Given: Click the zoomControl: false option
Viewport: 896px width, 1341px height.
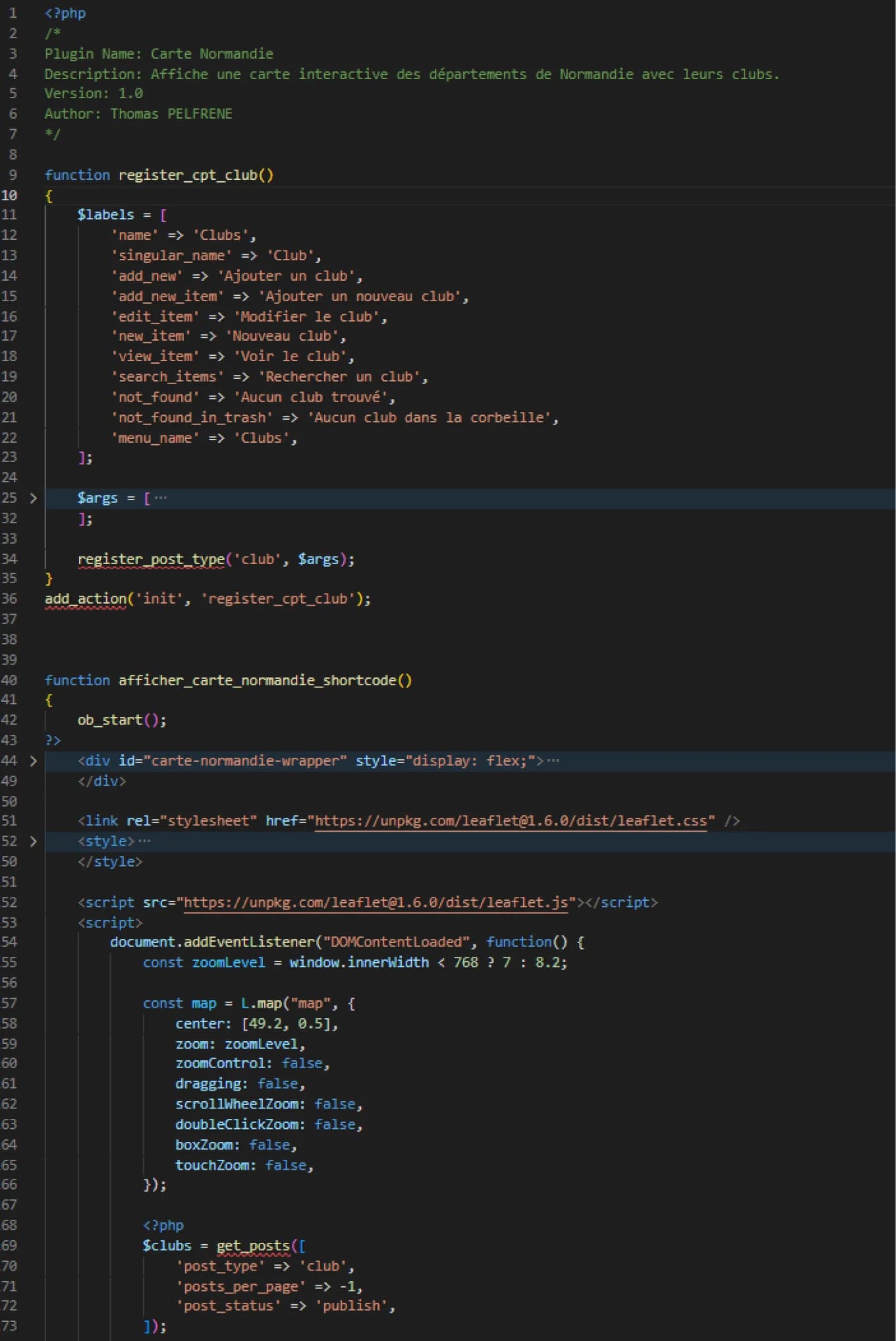Looking at the screenshot, I should click(252, 1064).
